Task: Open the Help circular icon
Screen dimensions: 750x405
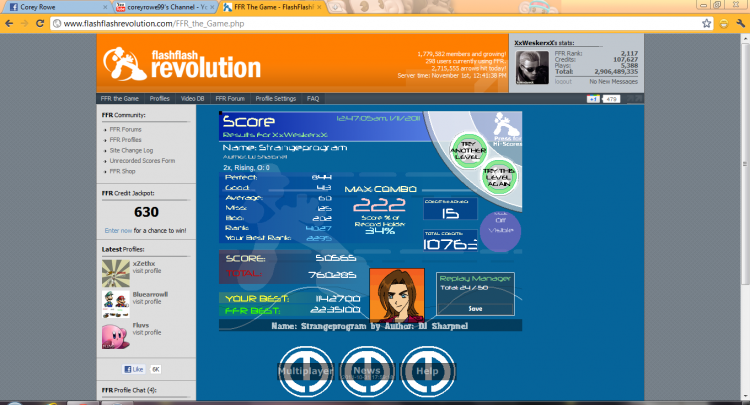Action: point(427,371)
